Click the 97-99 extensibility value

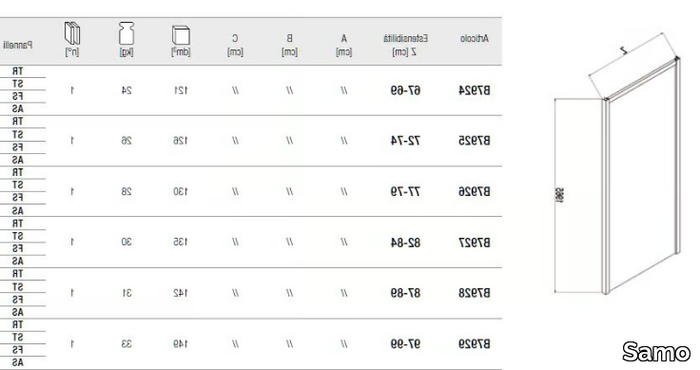(405, 344)
